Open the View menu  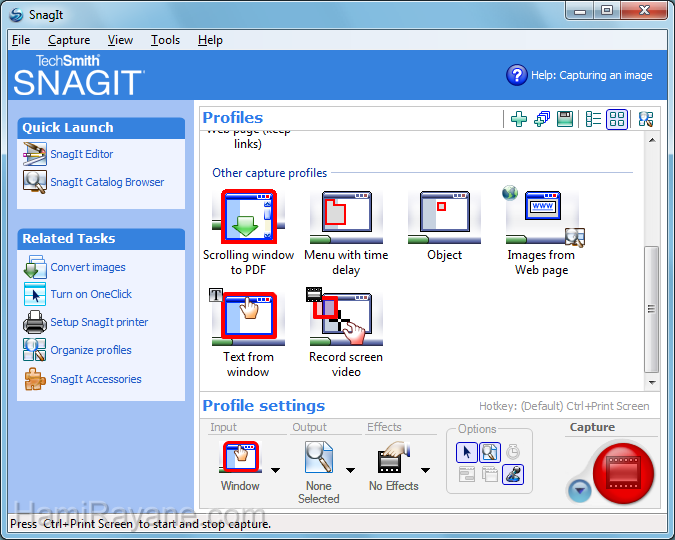click(x=120, y=40)
